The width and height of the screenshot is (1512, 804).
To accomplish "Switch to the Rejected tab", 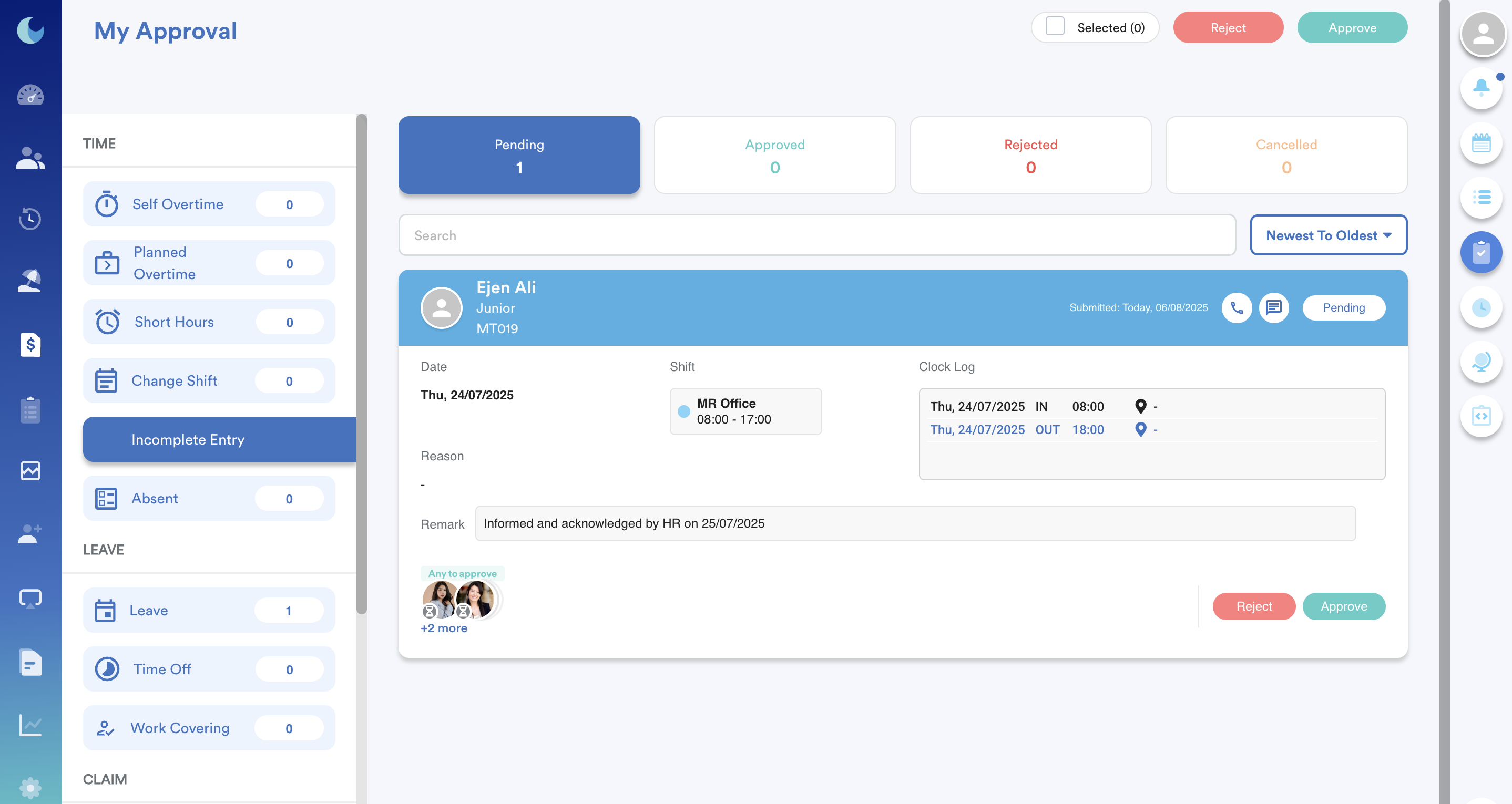I will 1030,156.
